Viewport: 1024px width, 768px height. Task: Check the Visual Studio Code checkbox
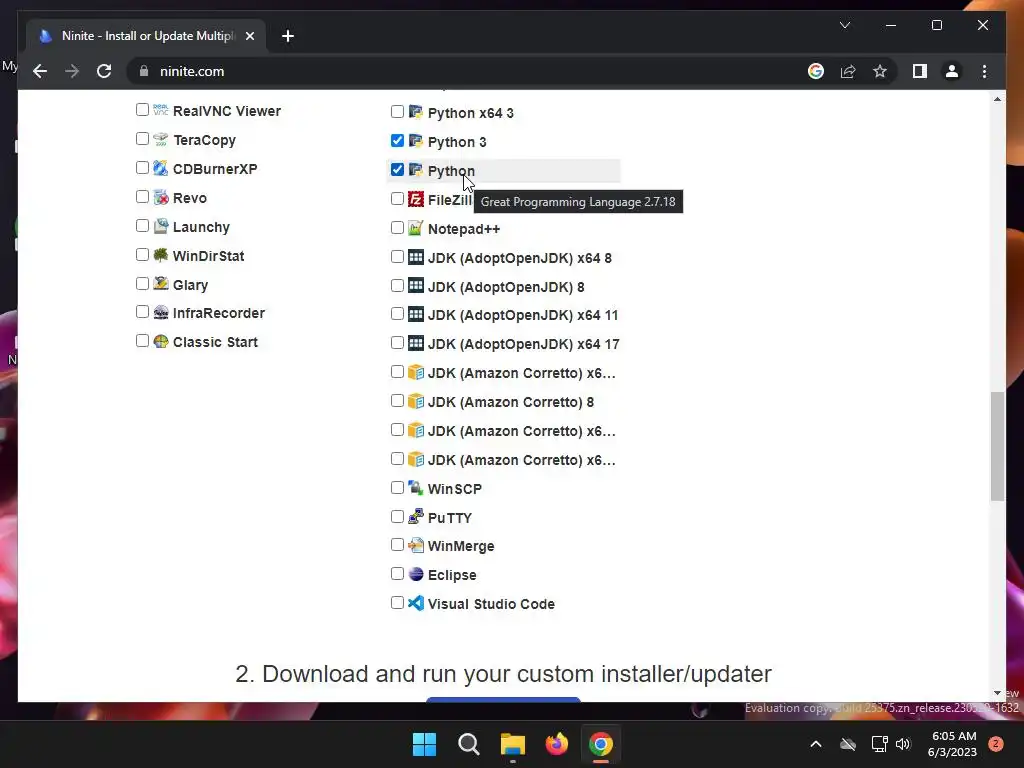(397, 603)
